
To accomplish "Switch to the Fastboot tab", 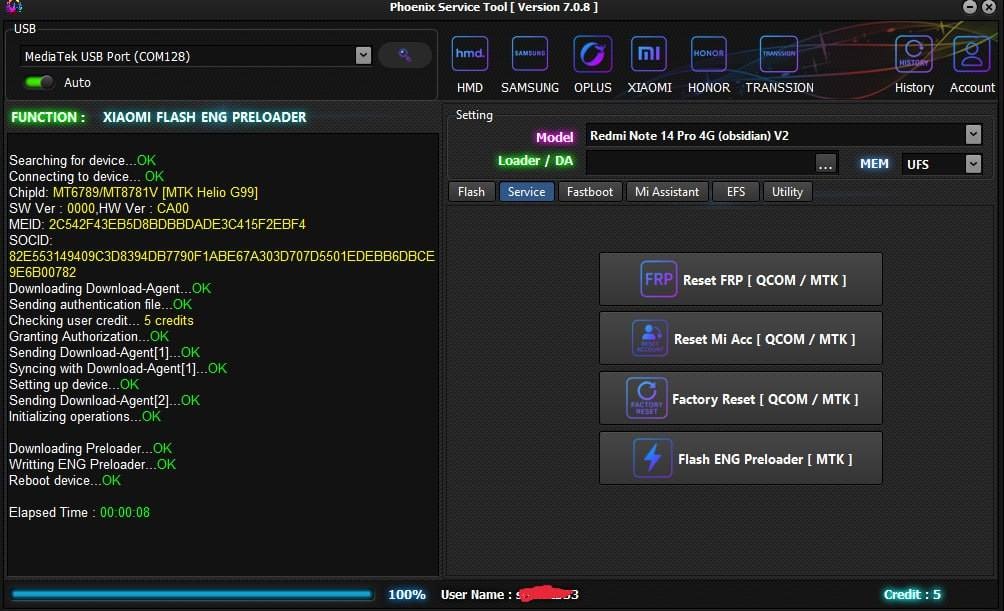I will (590, 191).
